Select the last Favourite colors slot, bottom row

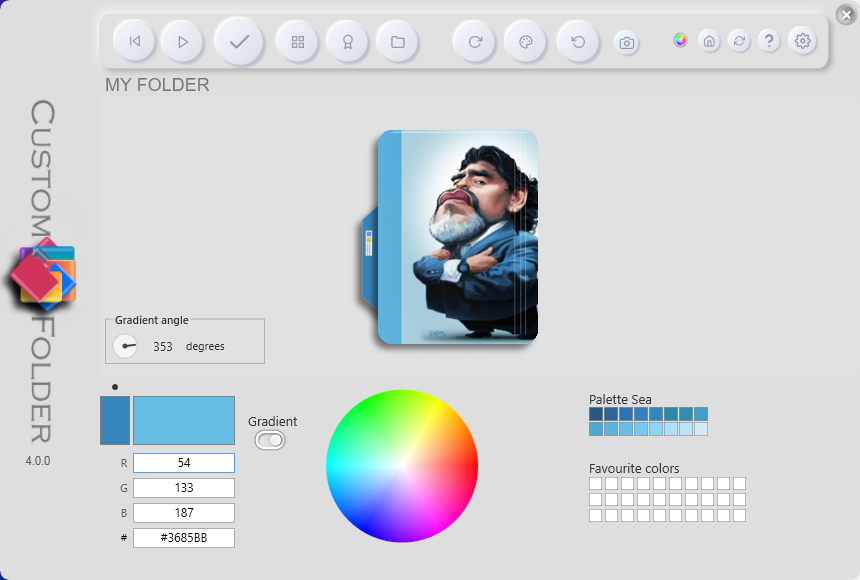click(x=739, y=515)
